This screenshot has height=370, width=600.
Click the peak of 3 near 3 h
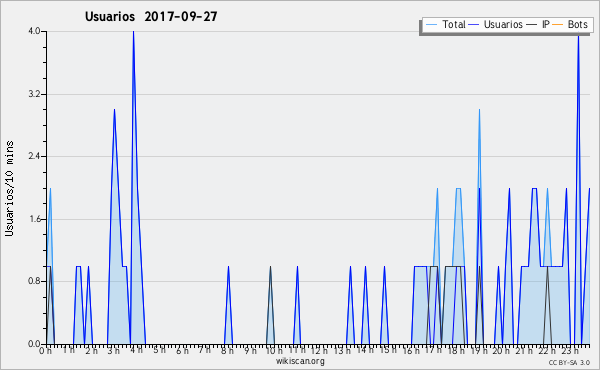coord(114,110)
